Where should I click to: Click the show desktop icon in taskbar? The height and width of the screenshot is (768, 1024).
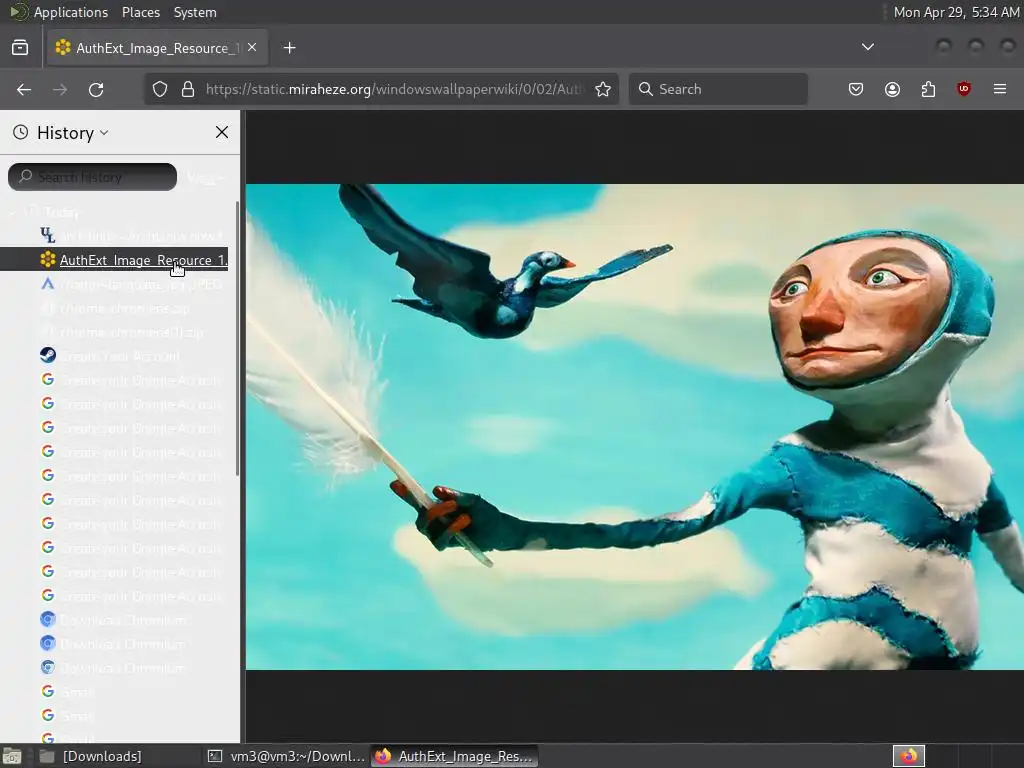12,756
